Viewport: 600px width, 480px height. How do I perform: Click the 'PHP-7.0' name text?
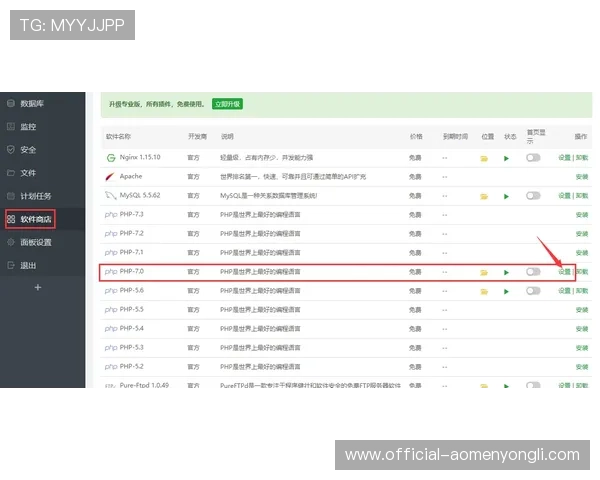pos(132,271)
